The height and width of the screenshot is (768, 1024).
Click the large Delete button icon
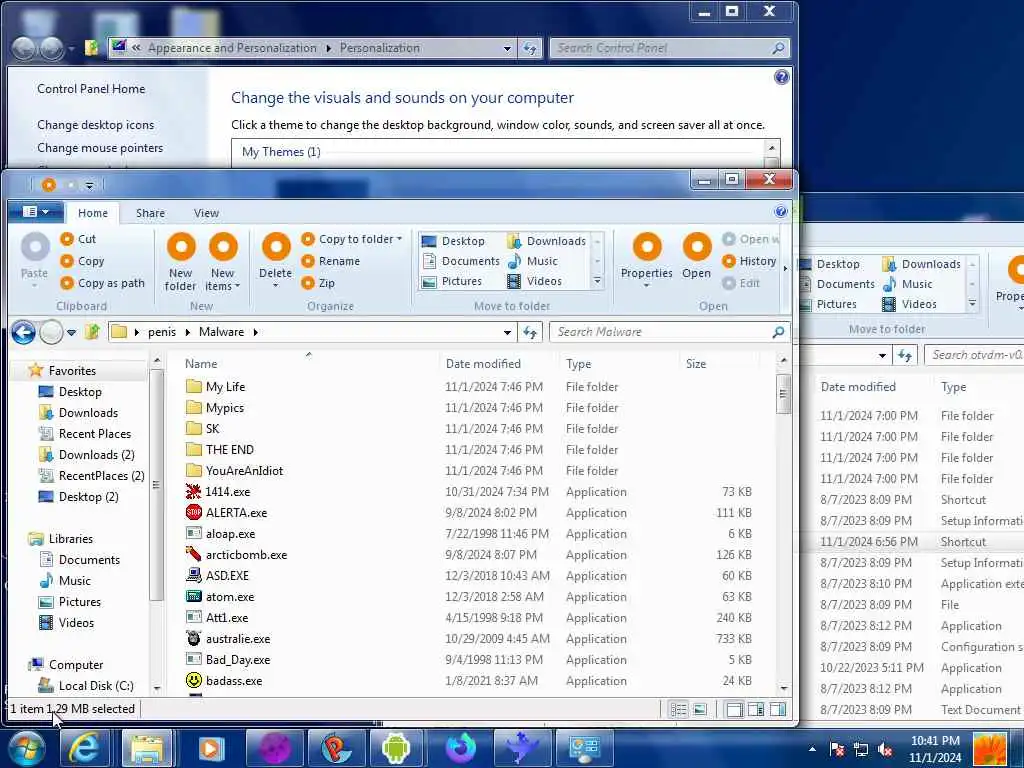276,248
